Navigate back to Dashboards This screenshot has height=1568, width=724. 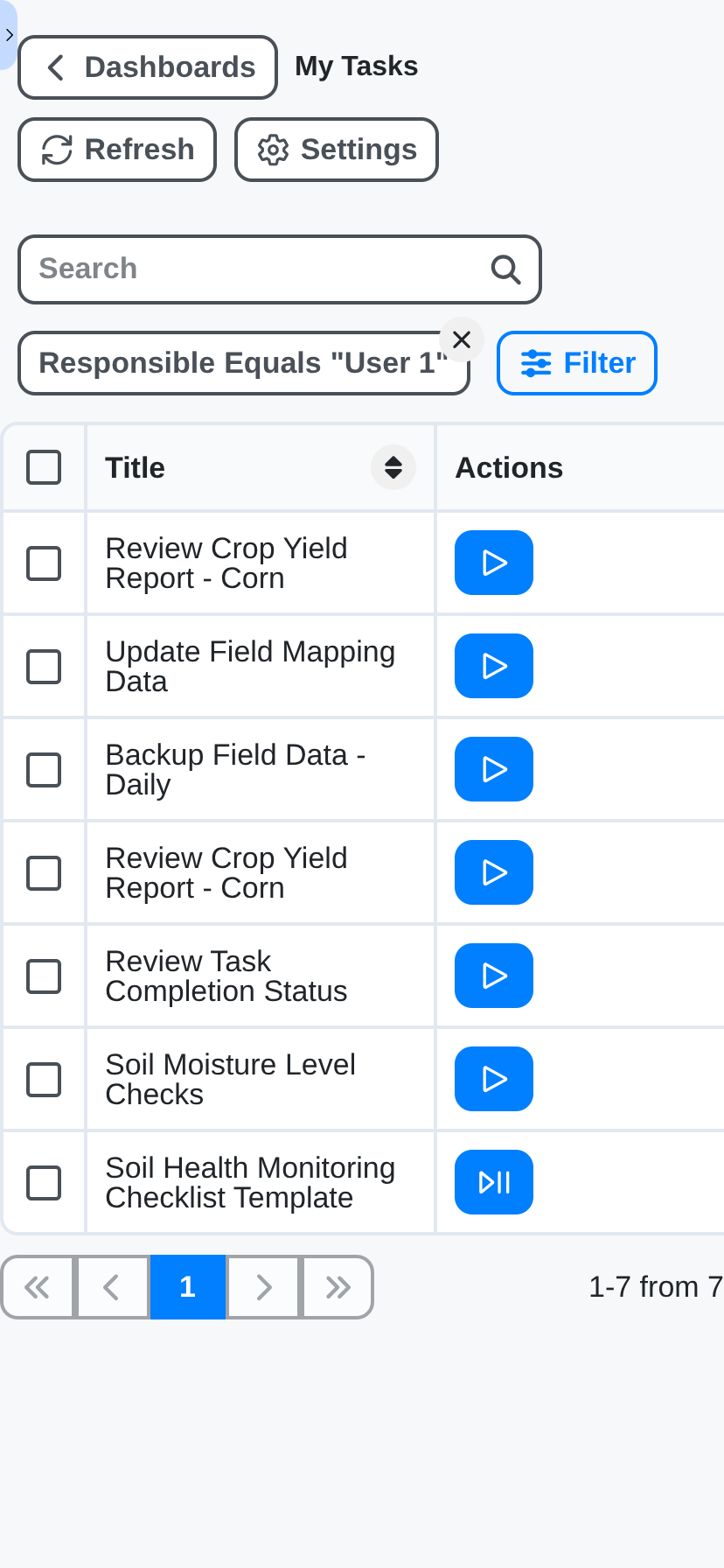pos(147,66)
